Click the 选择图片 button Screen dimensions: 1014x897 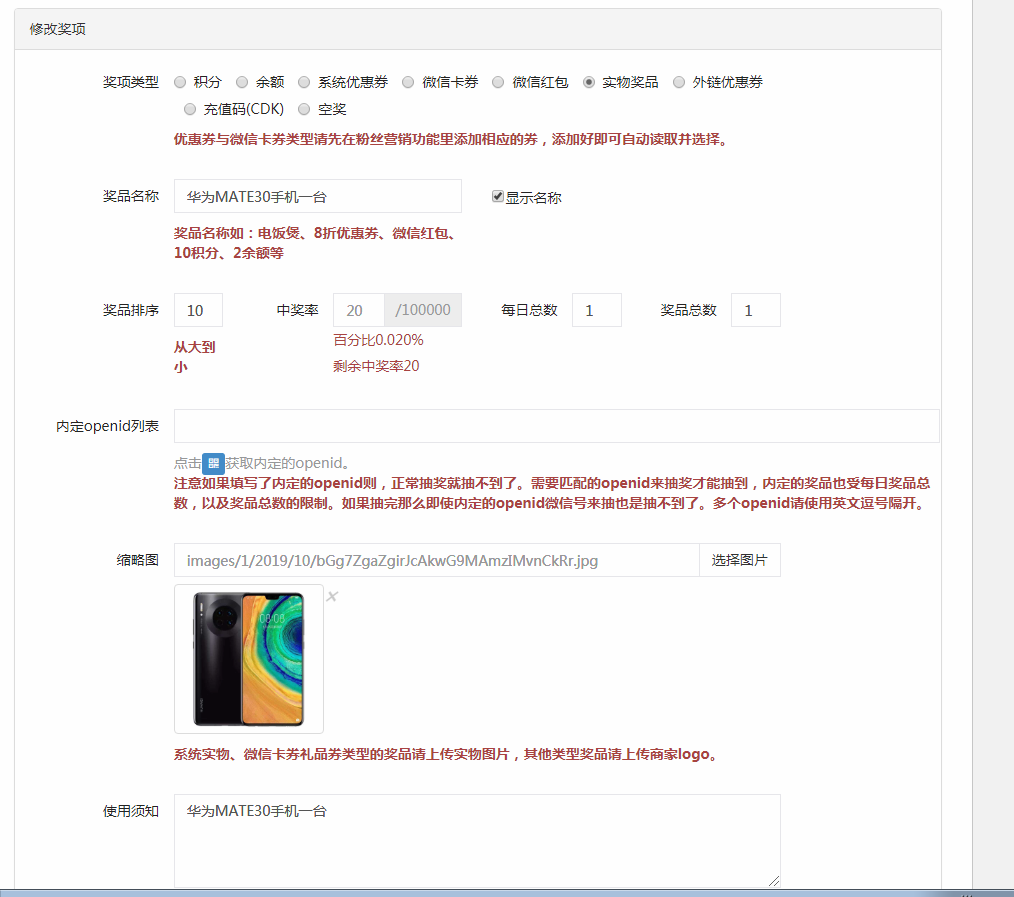[740, 560]
